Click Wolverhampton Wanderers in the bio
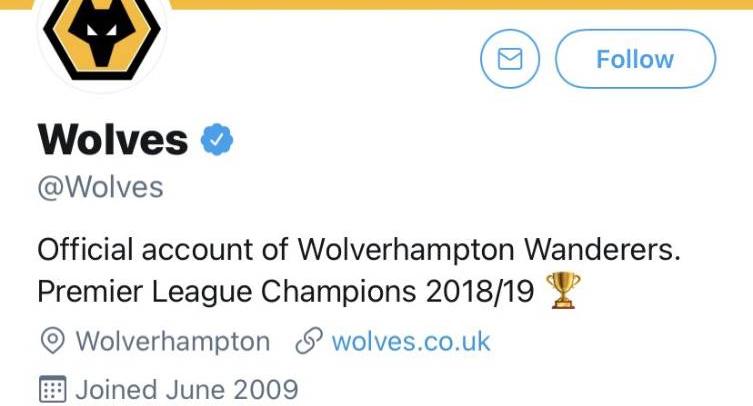 coord(489,250)
